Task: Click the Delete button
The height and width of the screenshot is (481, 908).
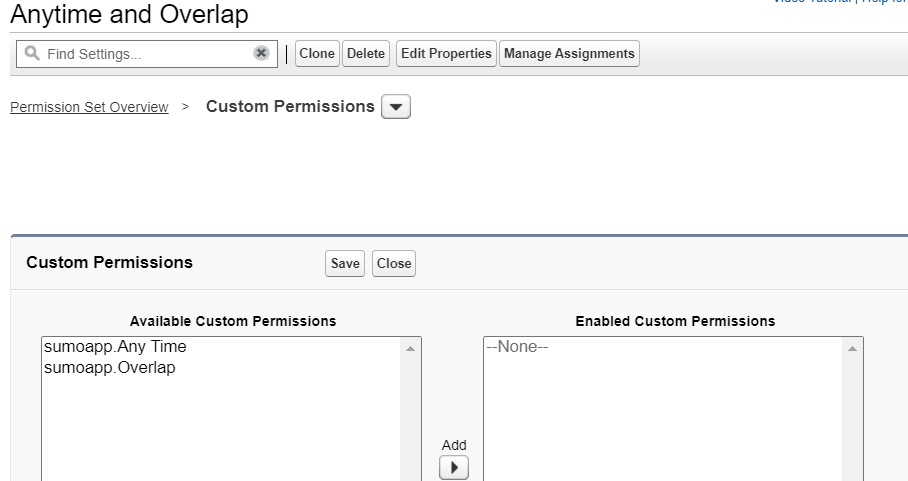Action: tap(366, 54)
